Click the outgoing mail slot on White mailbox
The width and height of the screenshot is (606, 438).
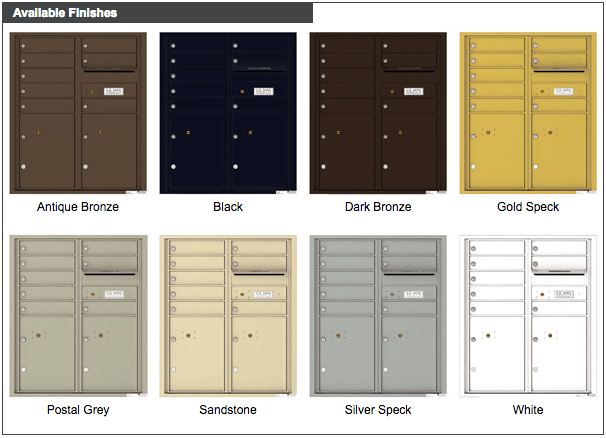point(559,269)
